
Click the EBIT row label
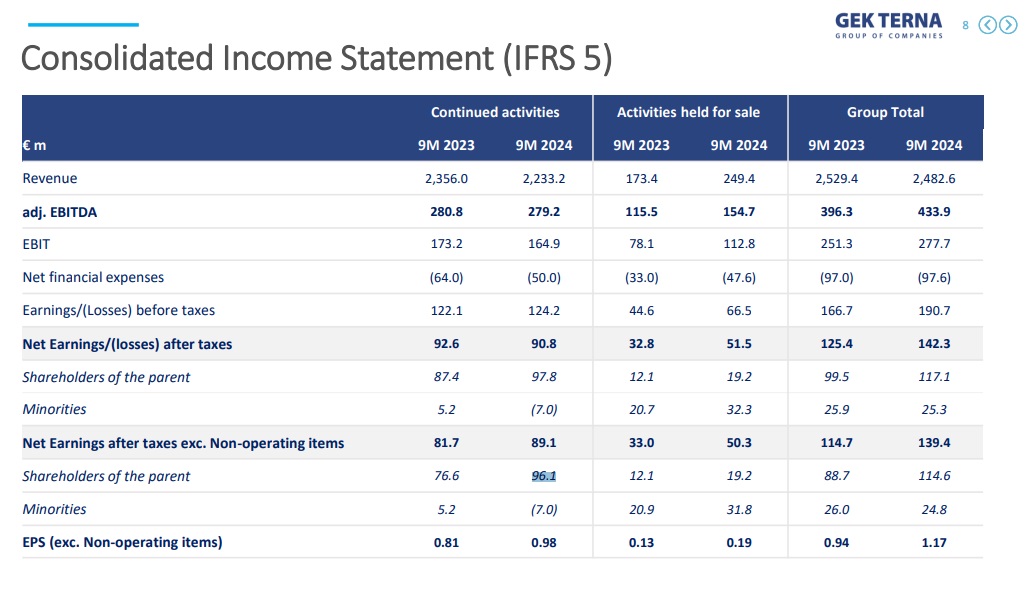tap(37, 244)
